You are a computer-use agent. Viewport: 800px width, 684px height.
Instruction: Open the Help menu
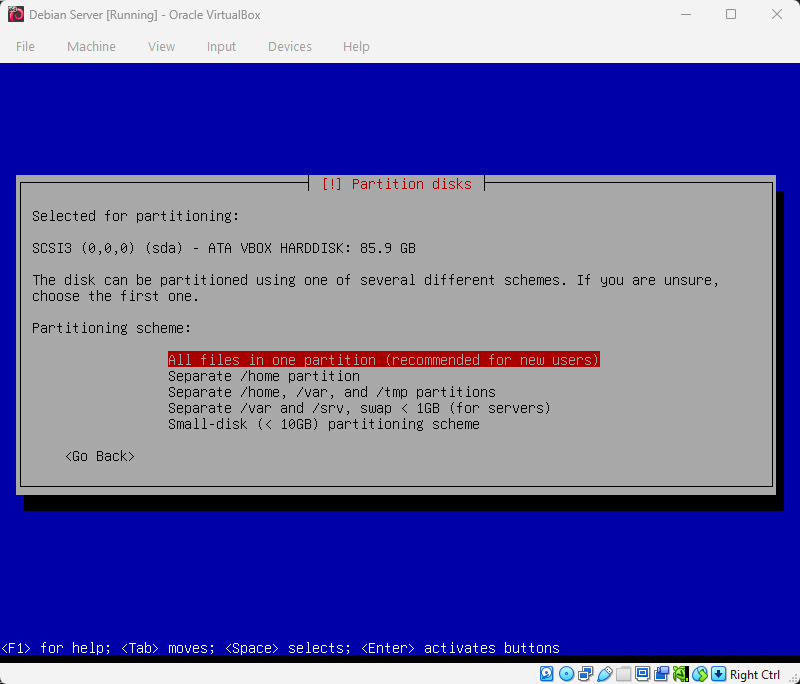[356, 46]
